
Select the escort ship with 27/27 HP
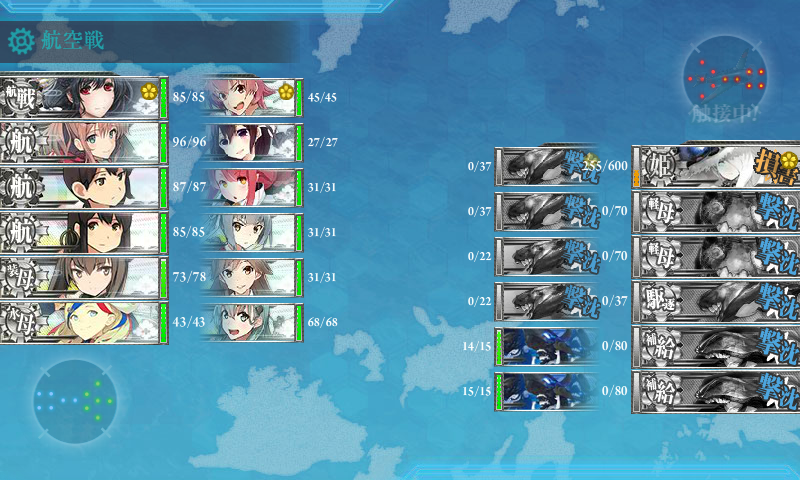tap(253, 143)
